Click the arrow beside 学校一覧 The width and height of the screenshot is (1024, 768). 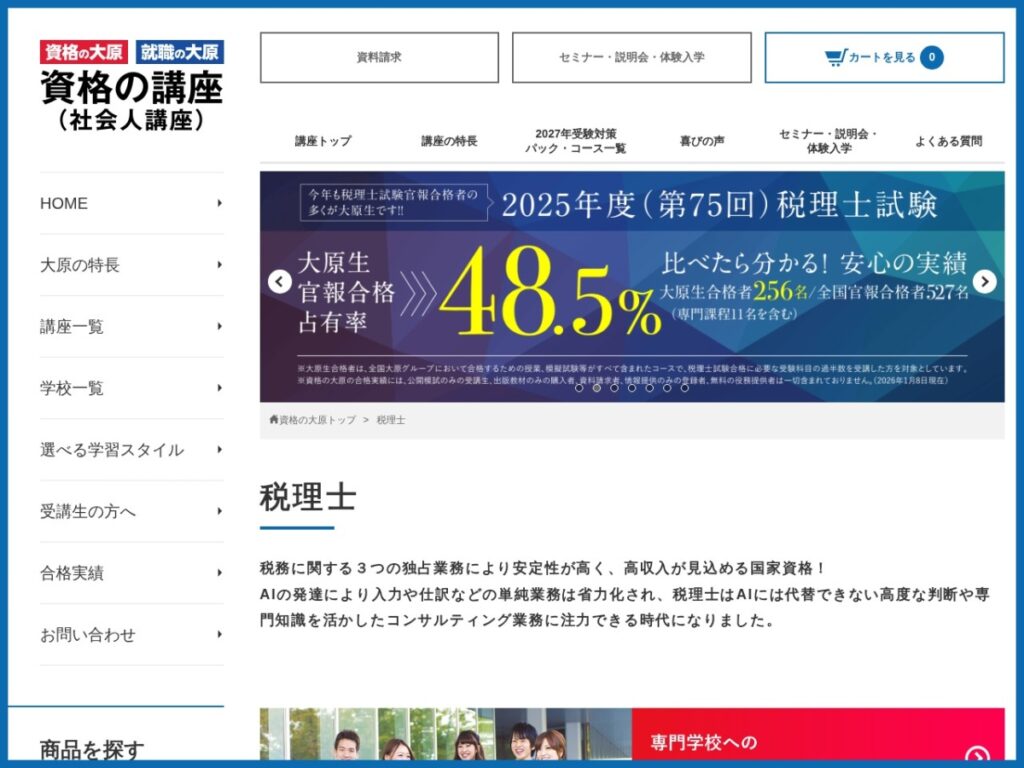coord(219,388)
